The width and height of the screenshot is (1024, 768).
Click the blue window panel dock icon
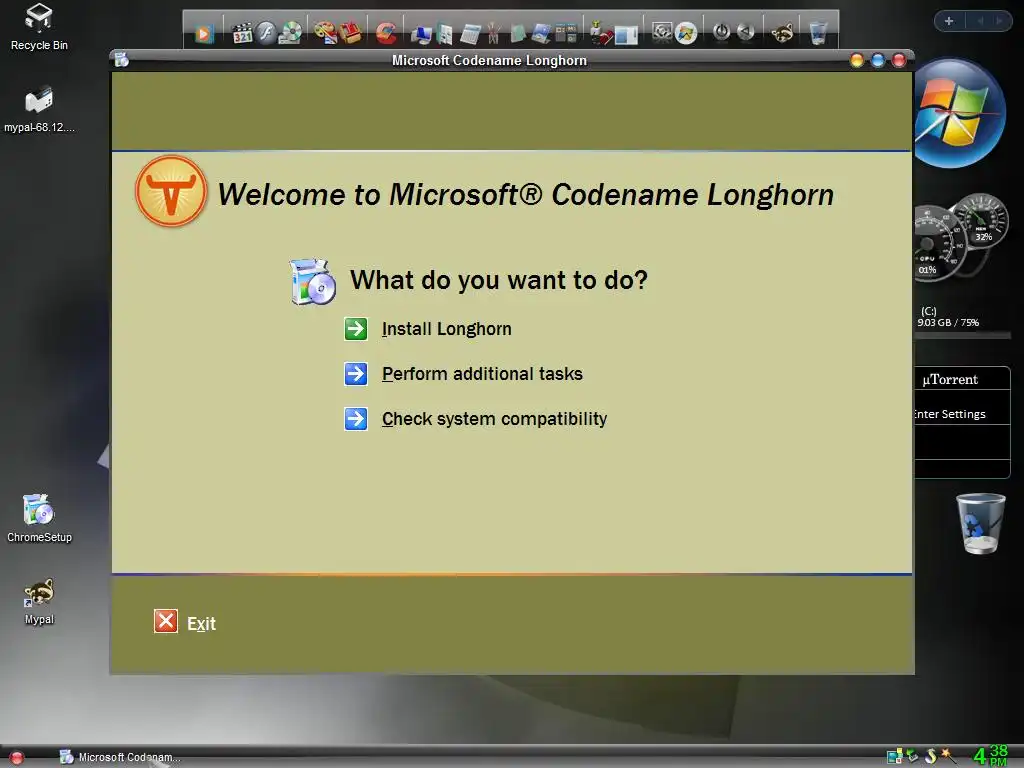click(x=626, y=35)
